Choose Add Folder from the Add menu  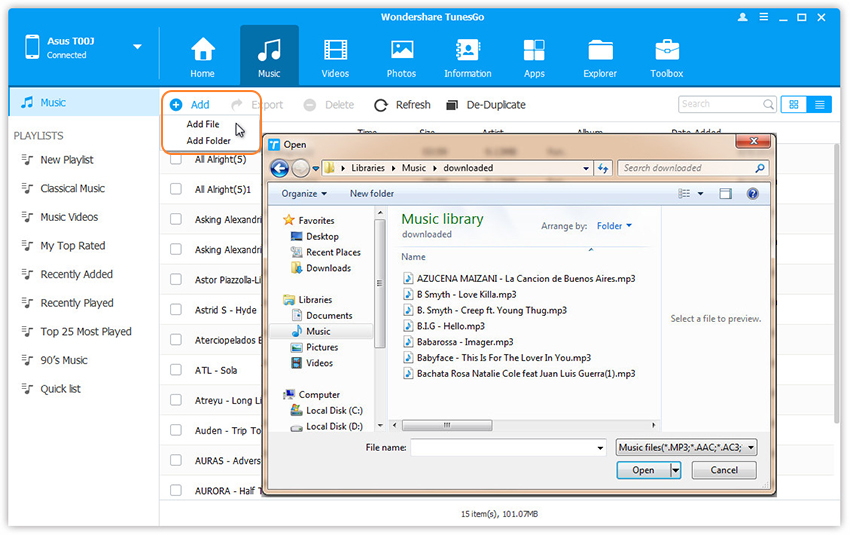pos(208,141)
